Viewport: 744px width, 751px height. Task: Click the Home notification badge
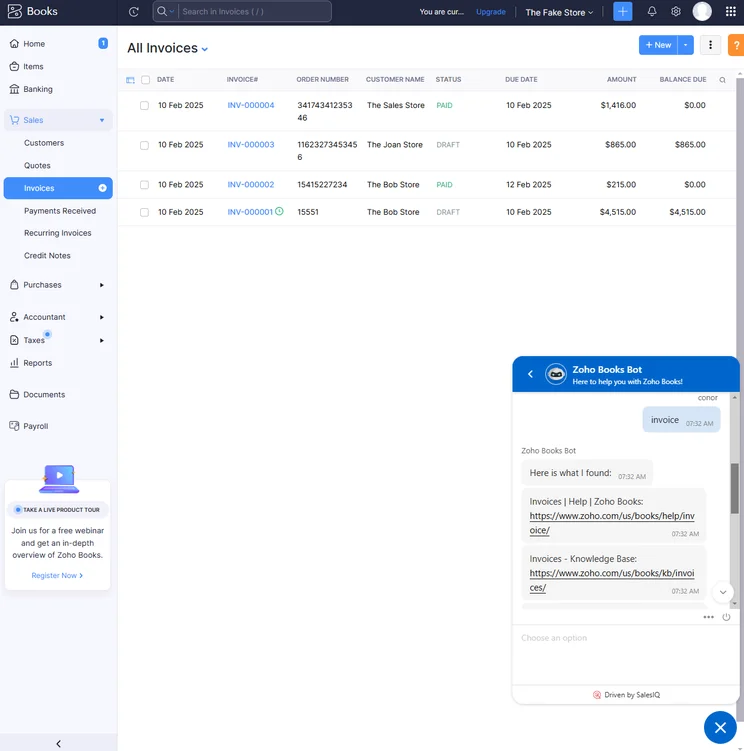pos(103,44)
